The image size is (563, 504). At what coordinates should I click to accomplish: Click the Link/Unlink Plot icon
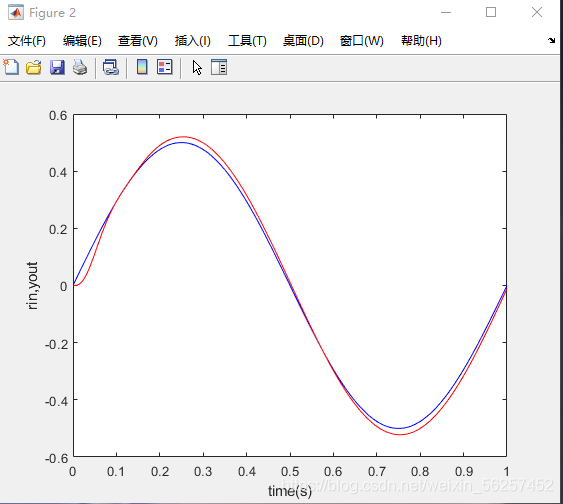(x=111, y=67)
